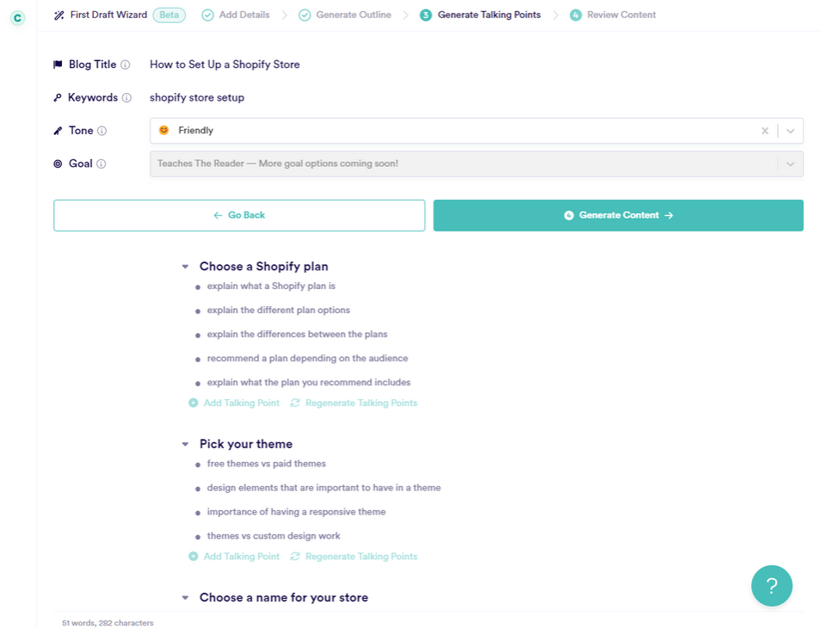Select the Generate Talking Points step
The width and height of the screenshot is (820, 629).
pos(480,15)
